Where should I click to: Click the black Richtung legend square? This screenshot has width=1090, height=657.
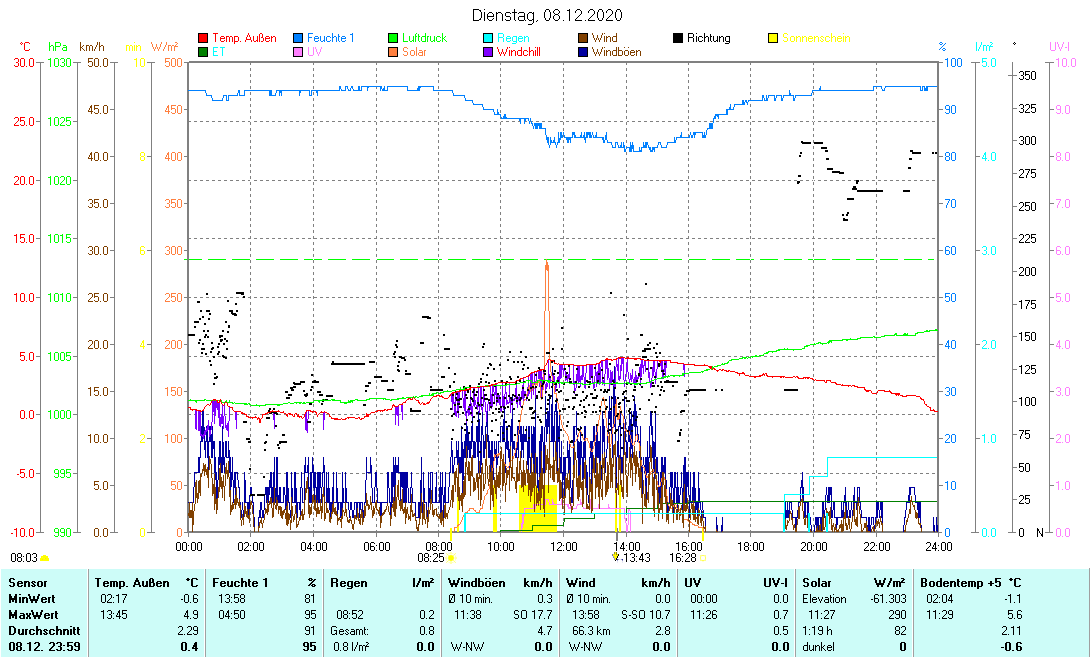679,38
